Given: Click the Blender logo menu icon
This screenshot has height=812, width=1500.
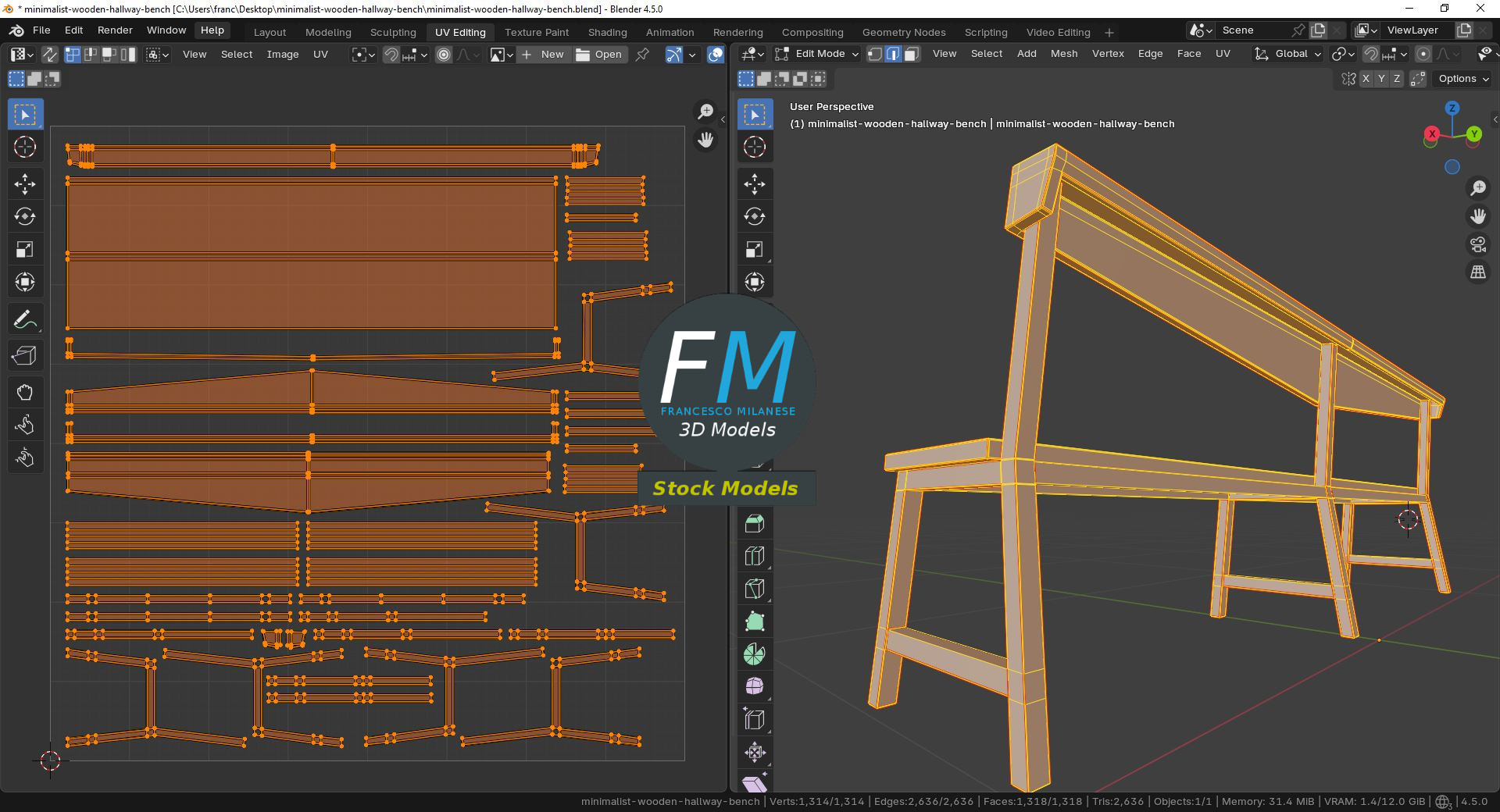Looking at the screenshot, I should 16,30.
